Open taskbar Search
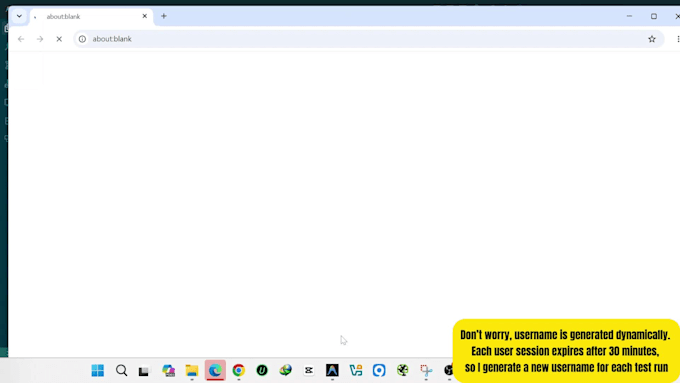The height and width of the screenshot is (383, 680). (121, 370)
